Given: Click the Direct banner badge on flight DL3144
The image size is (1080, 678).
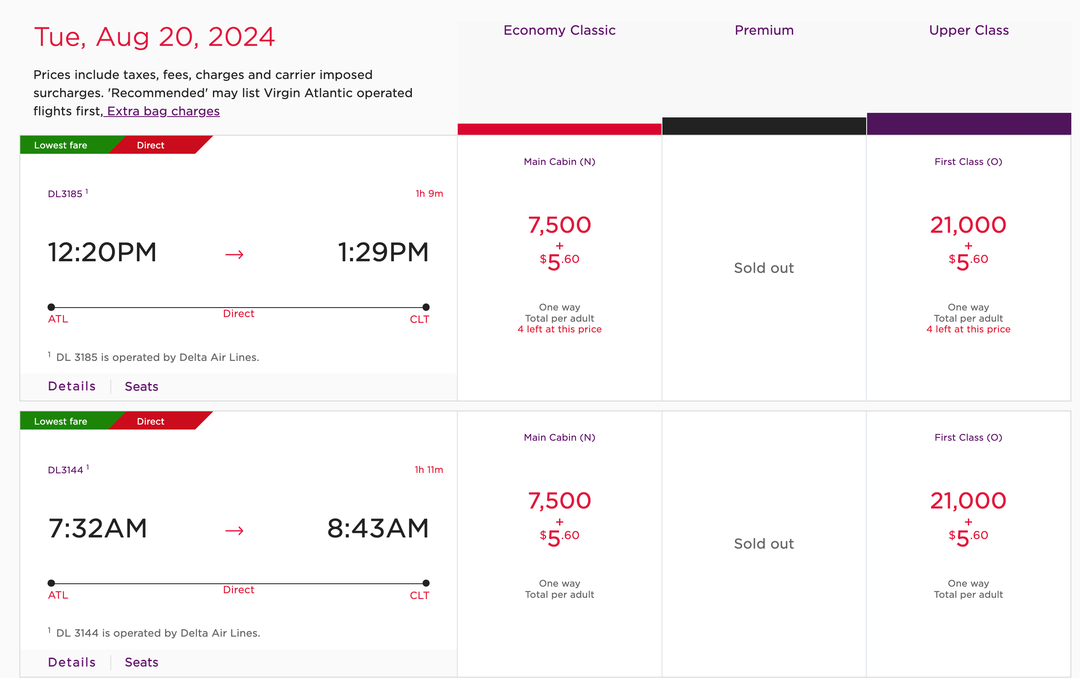Looking at the screenshot, I should (x=150, y=421).
